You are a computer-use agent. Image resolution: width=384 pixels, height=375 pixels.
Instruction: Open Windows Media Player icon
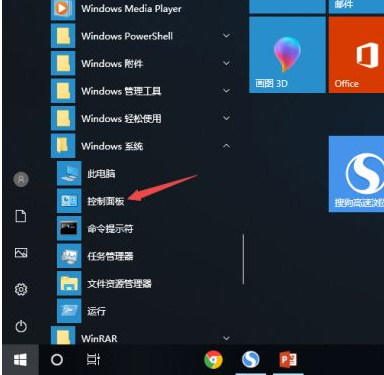coord(63,9)
